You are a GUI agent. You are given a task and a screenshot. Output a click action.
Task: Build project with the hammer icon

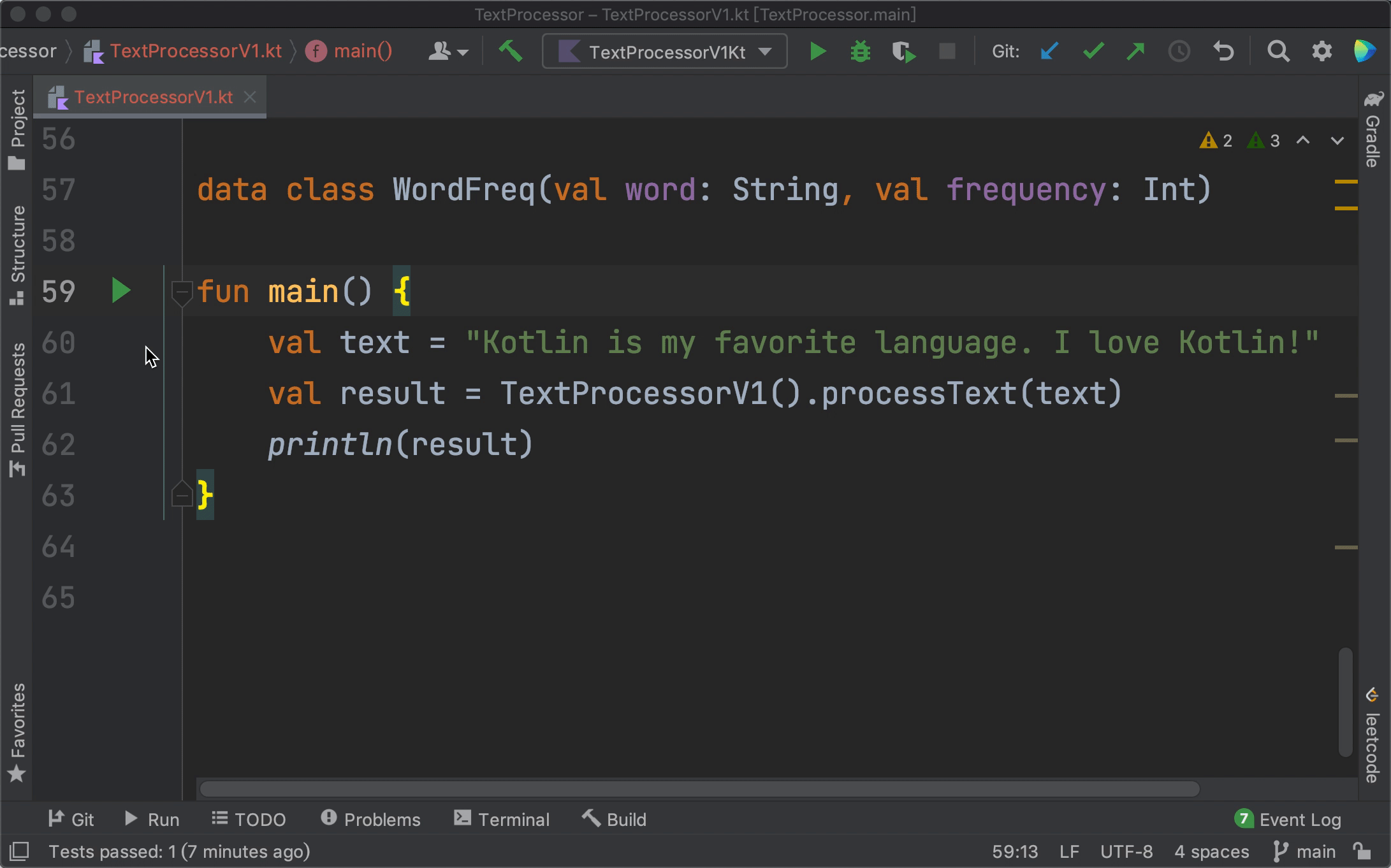click(511, 52)
